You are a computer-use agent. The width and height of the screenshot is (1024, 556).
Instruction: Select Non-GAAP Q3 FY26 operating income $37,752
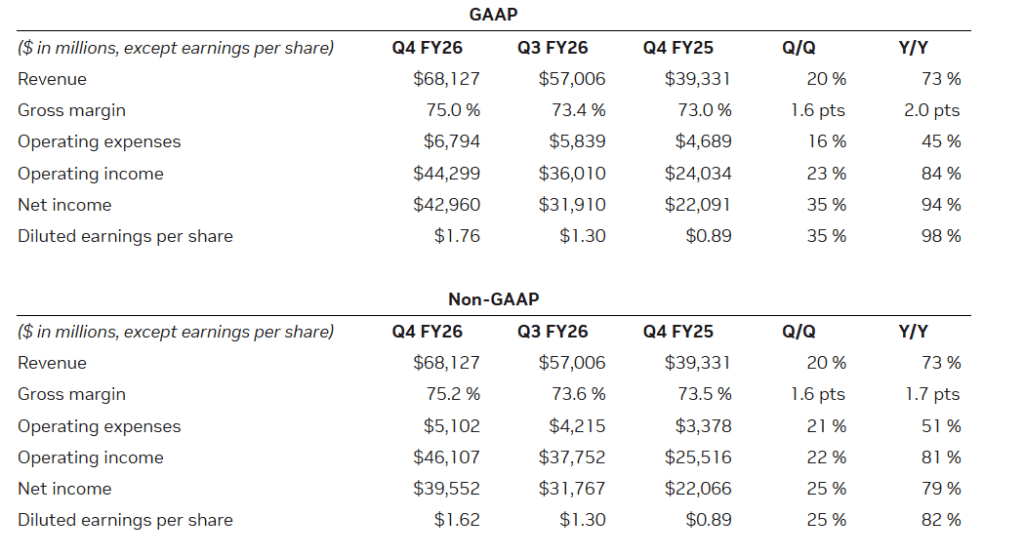[x=572, y=457]
